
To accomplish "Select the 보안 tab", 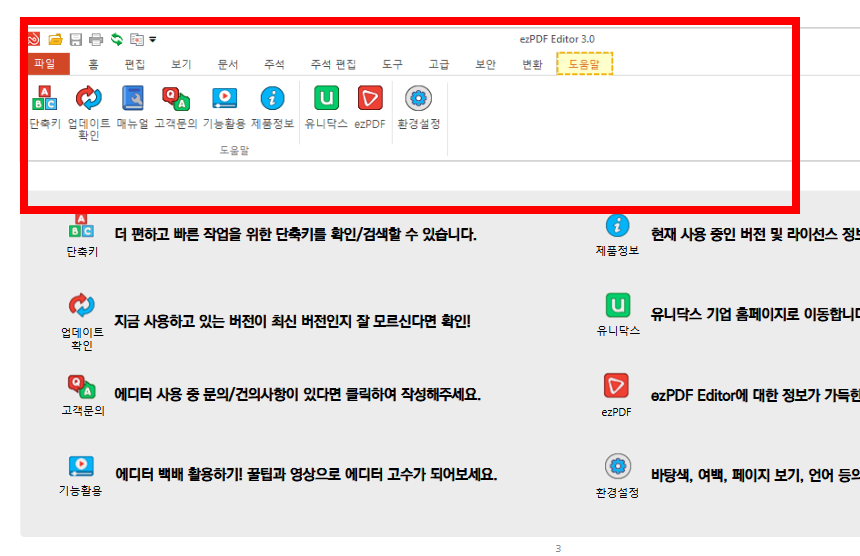I will [x=485, y=64].
